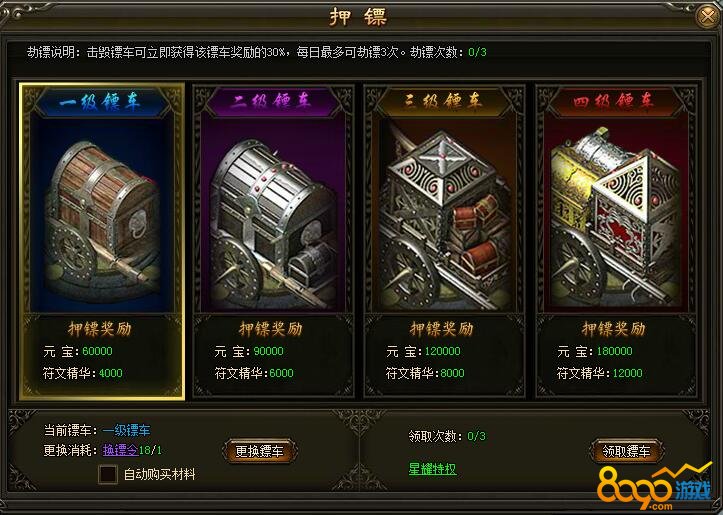This screenshot has width=723, height=515.
Task: Close the 押镖 window
Action: 707,17
